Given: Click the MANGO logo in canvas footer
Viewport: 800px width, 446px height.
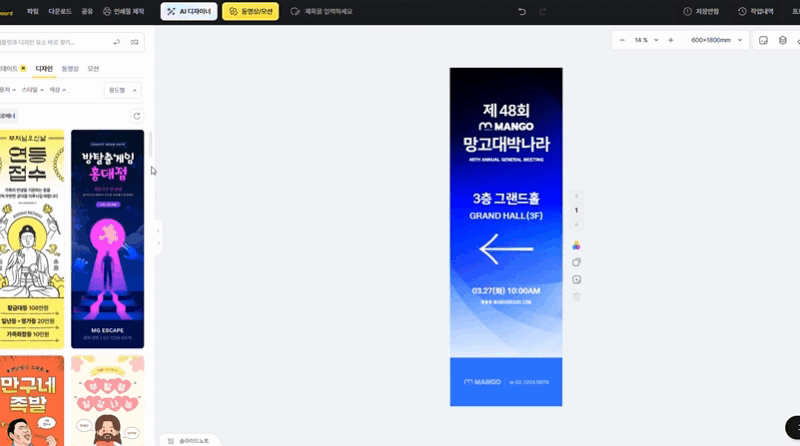Looking at the screenshot, I should (x=482, y=382).
